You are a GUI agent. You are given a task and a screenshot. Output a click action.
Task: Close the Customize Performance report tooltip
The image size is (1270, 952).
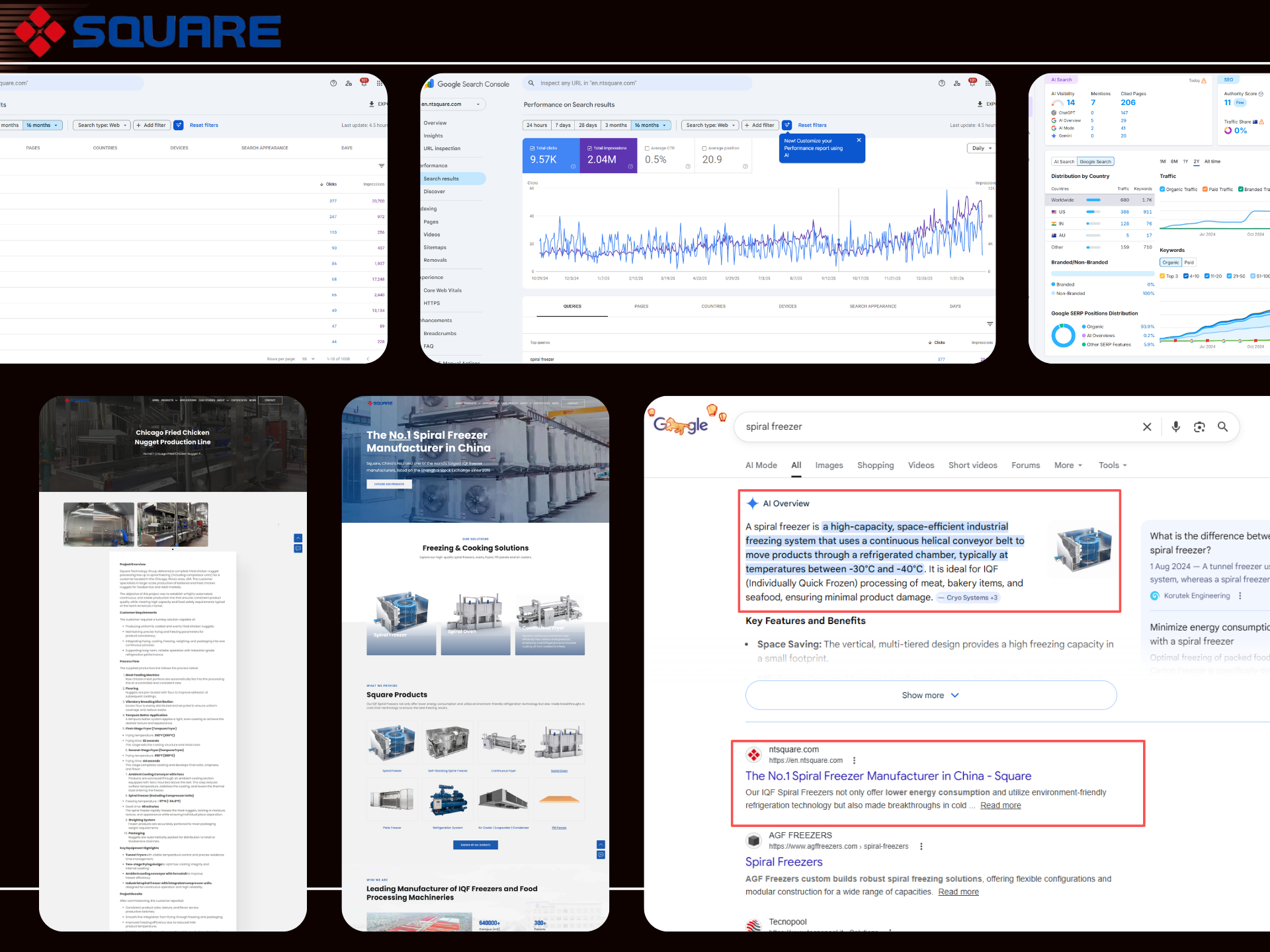click(859, 140)
